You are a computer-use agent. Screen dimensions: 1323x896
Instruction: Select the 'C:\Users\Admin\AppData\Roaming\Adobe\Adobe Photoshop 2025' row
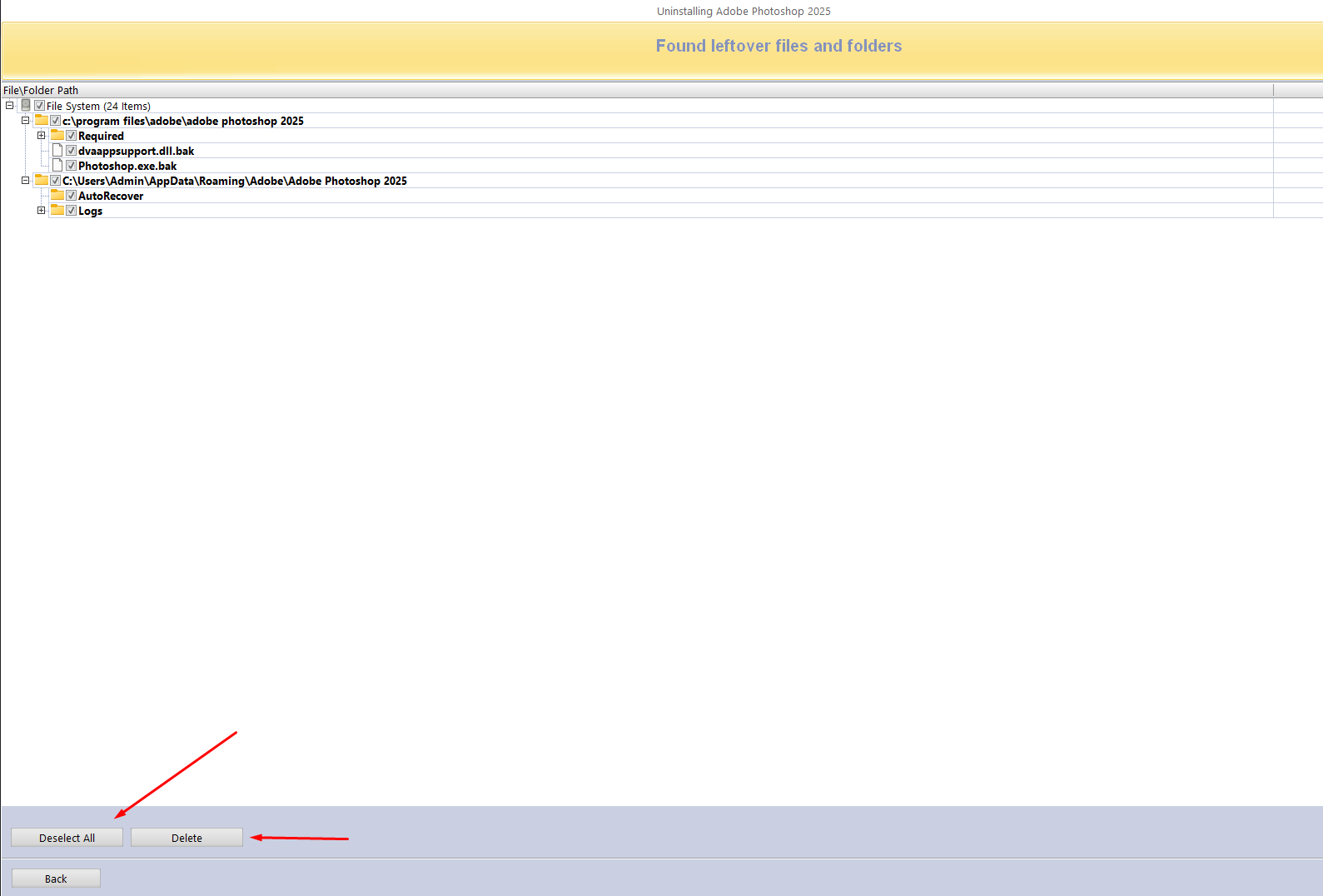(235, 181)
